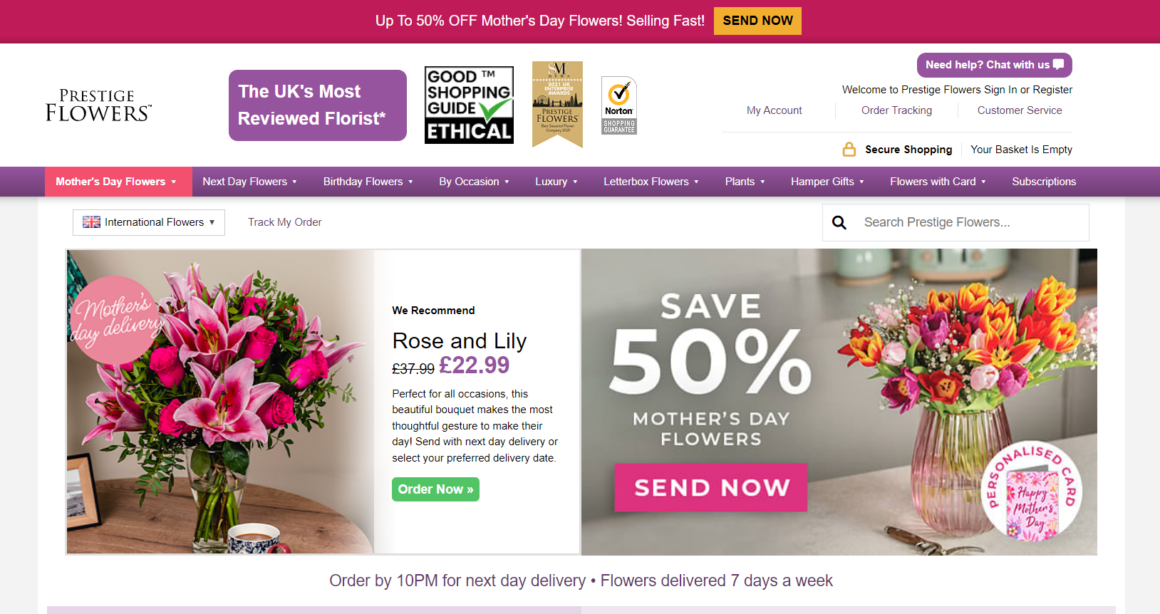Click the Prestige Flowers logo
Screen dimensions: 1160x614
[98, 105]
